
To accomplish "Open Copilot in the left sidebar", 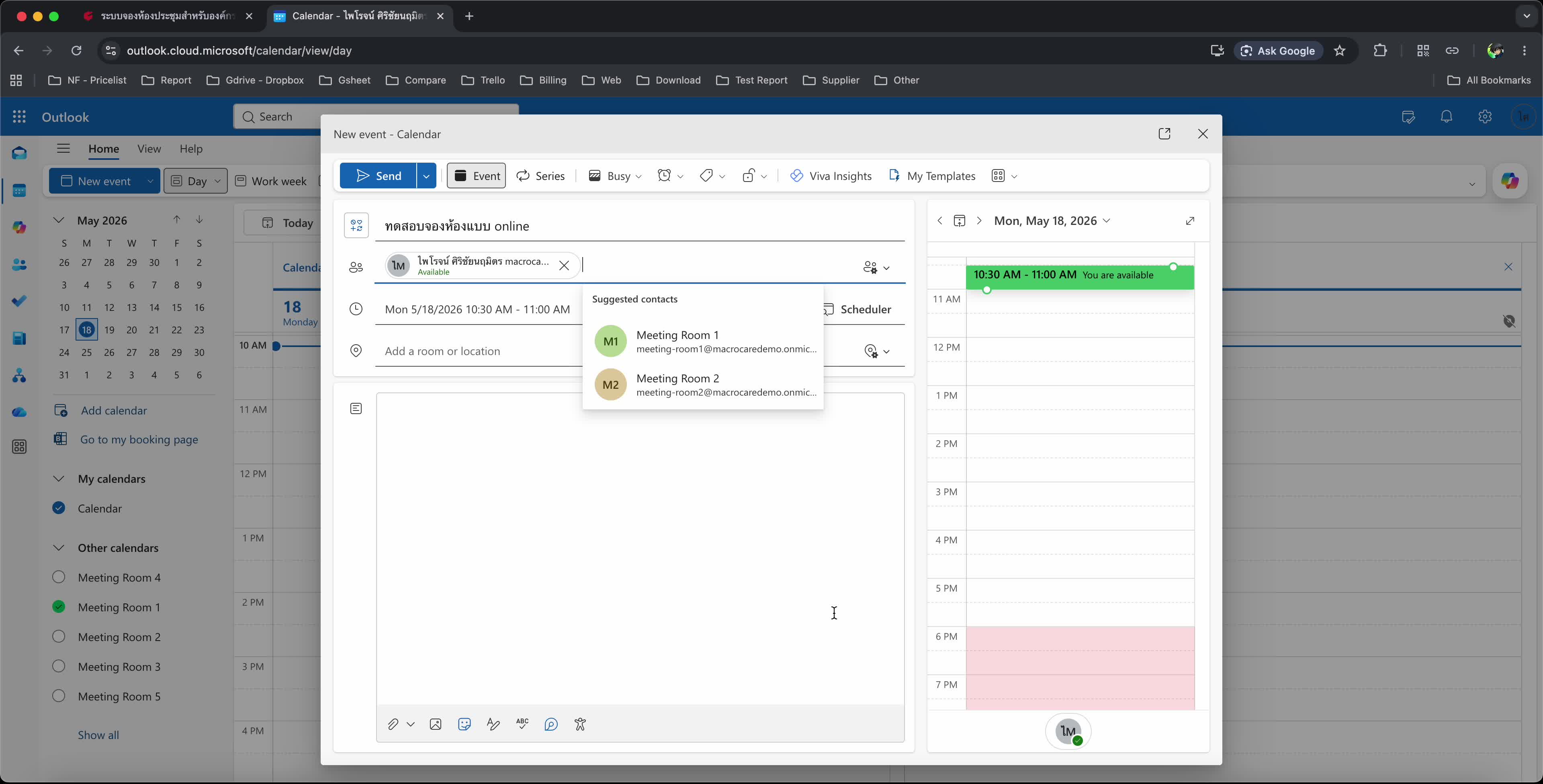I will (19, 228).
